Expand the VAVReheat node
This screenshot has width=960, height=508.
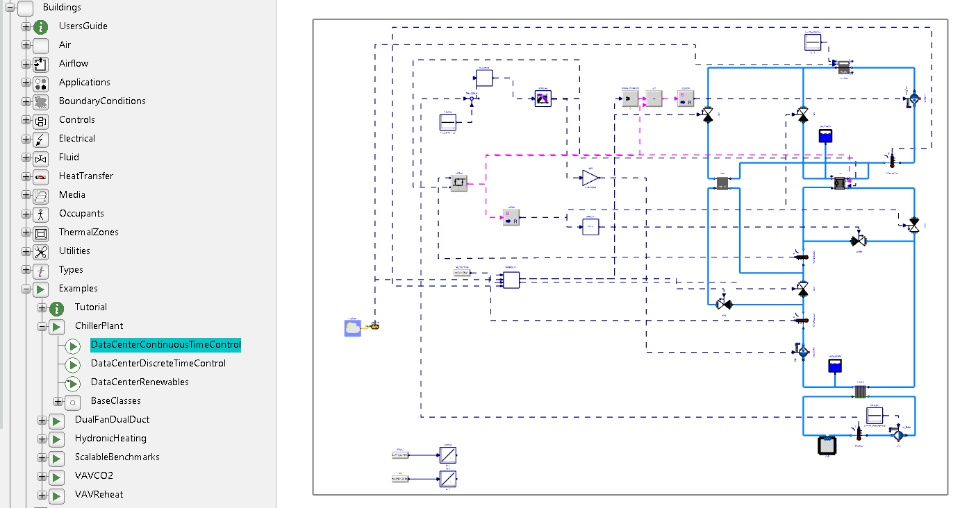click(42, 495)
